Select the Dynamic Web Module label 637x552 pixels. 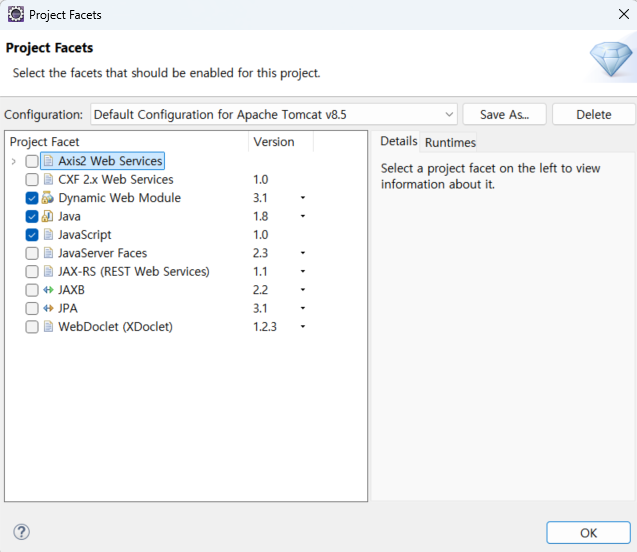pyautogui.click(x=119, y=198)
